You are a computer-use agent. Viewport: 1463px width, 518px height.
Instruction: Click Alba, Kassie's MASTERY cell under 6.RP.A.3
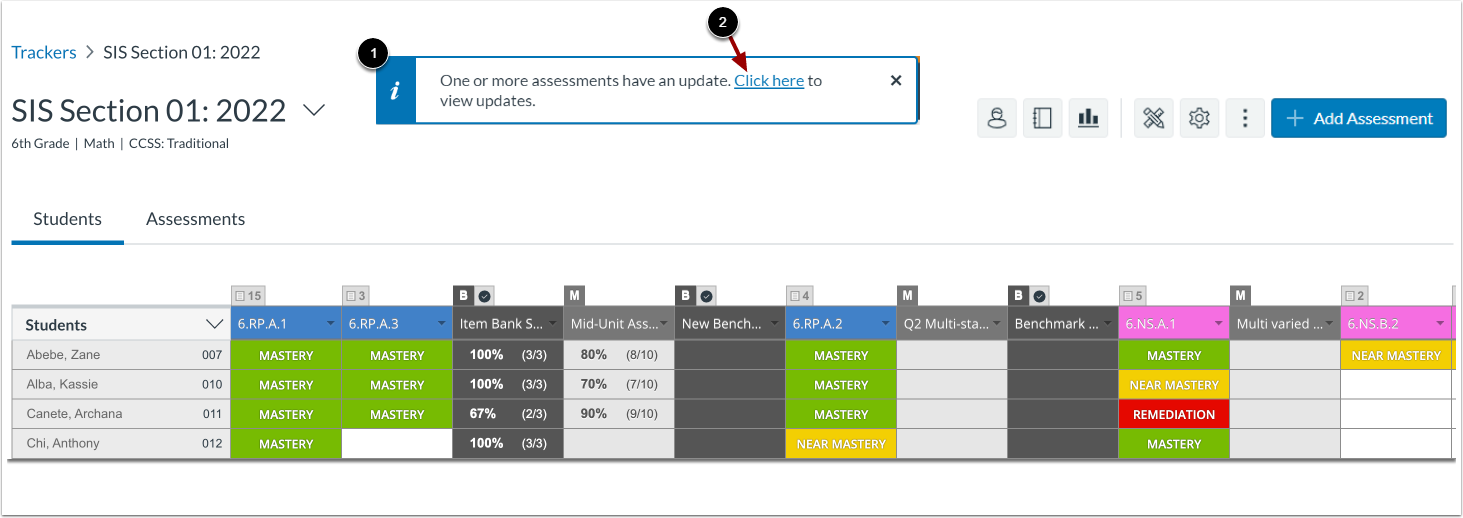pyautogui.click(x=397, y=385)
